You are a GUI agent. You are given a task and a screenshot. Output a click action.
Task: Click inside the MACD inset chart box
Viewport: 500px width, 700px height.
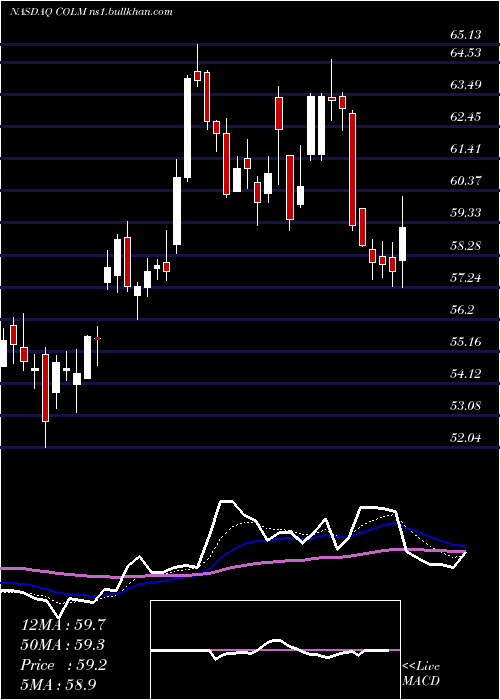[x=275, y=650]
